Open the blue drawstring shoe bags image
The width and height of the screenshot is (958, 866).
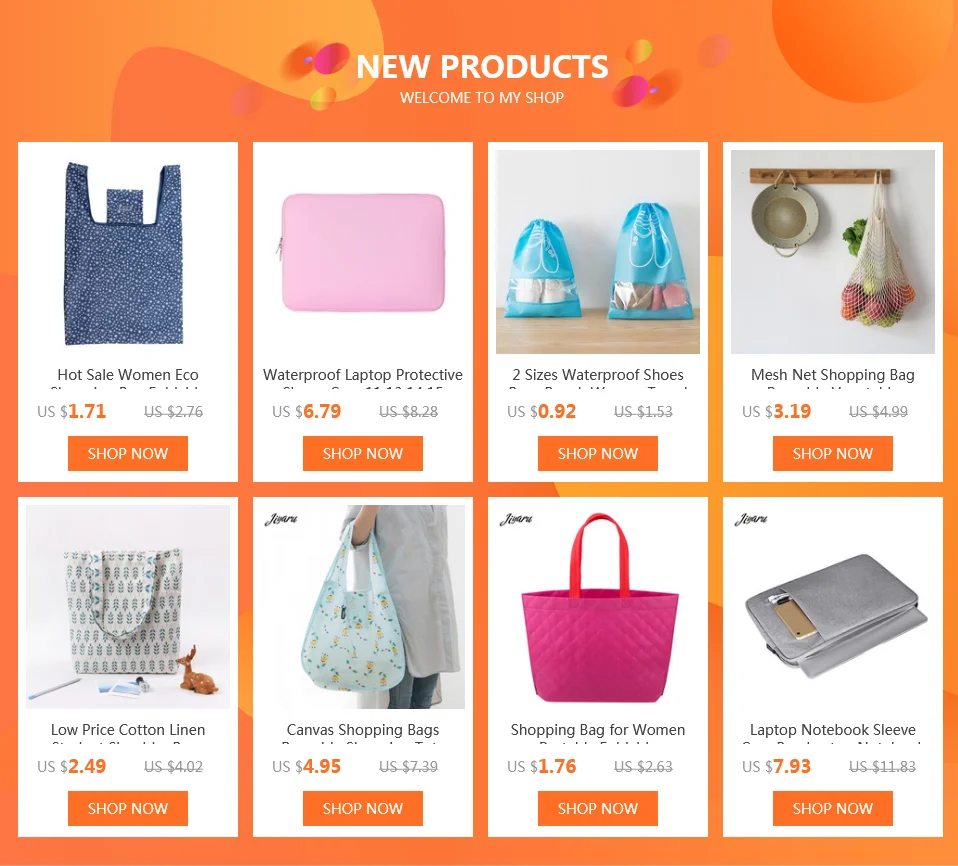click(598, 252)
